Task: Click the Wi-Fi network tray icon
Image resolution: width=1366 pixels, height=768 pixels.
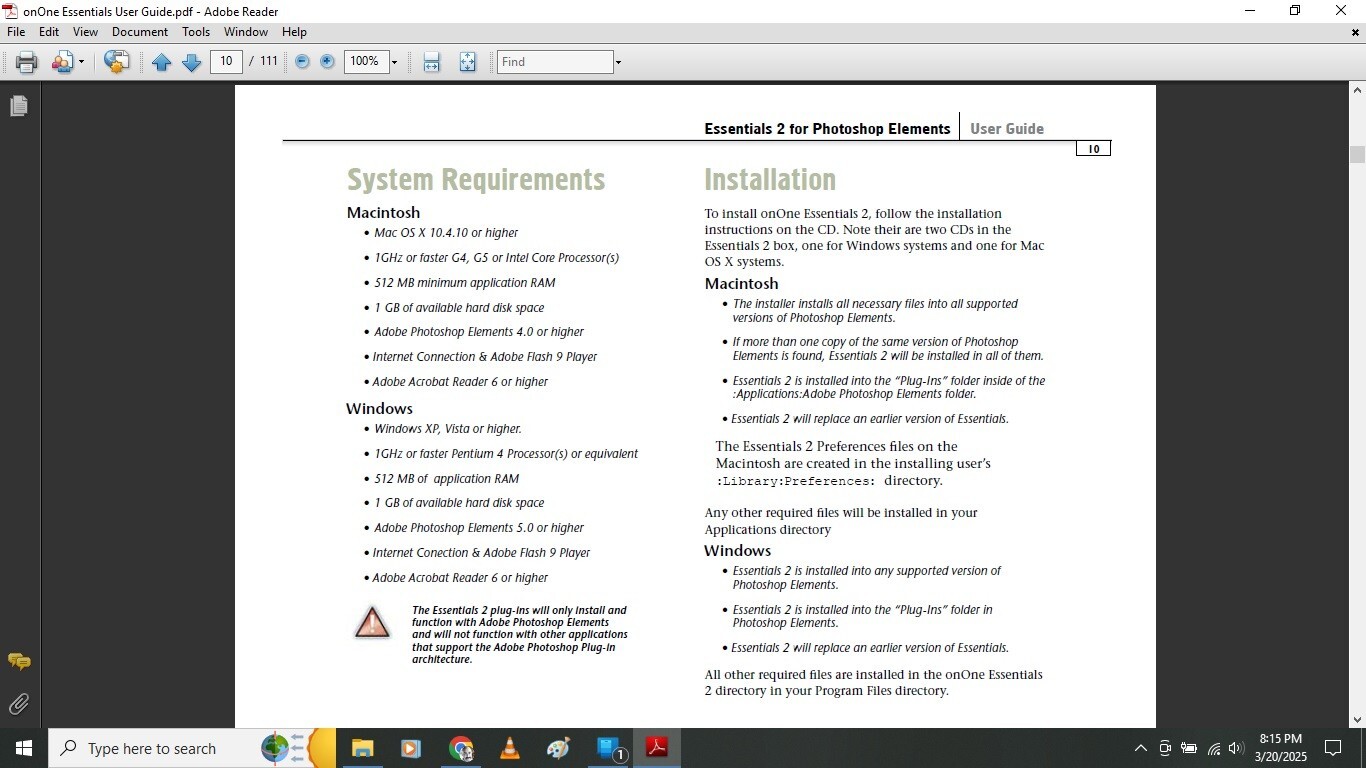Action: [1214, 748]
